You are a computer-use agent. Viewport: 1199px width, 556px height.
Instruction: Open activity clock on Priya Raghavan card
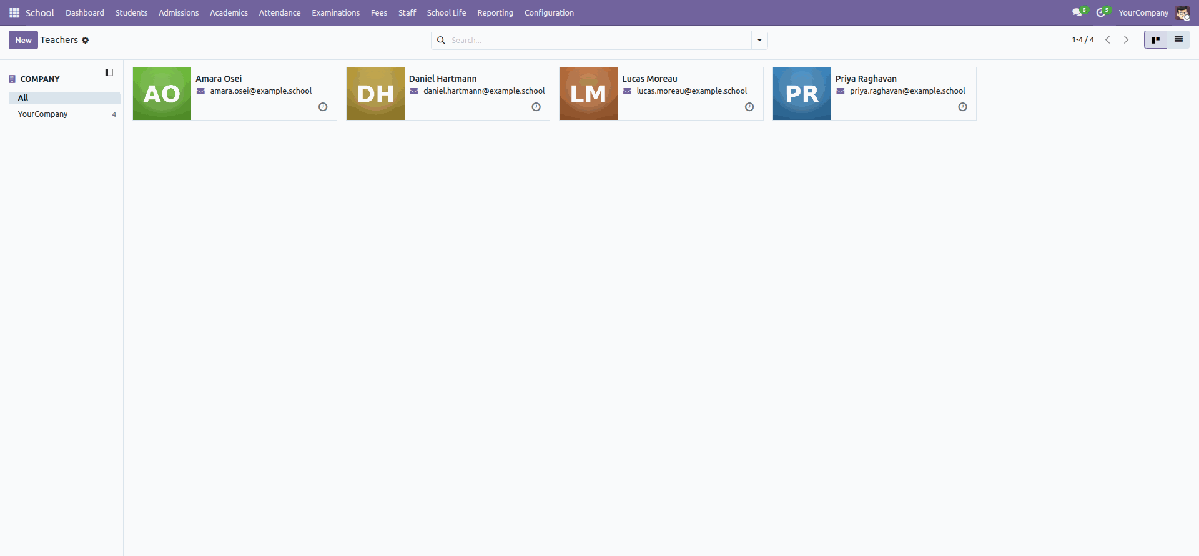pyautogui.click(x=963, y=107)
